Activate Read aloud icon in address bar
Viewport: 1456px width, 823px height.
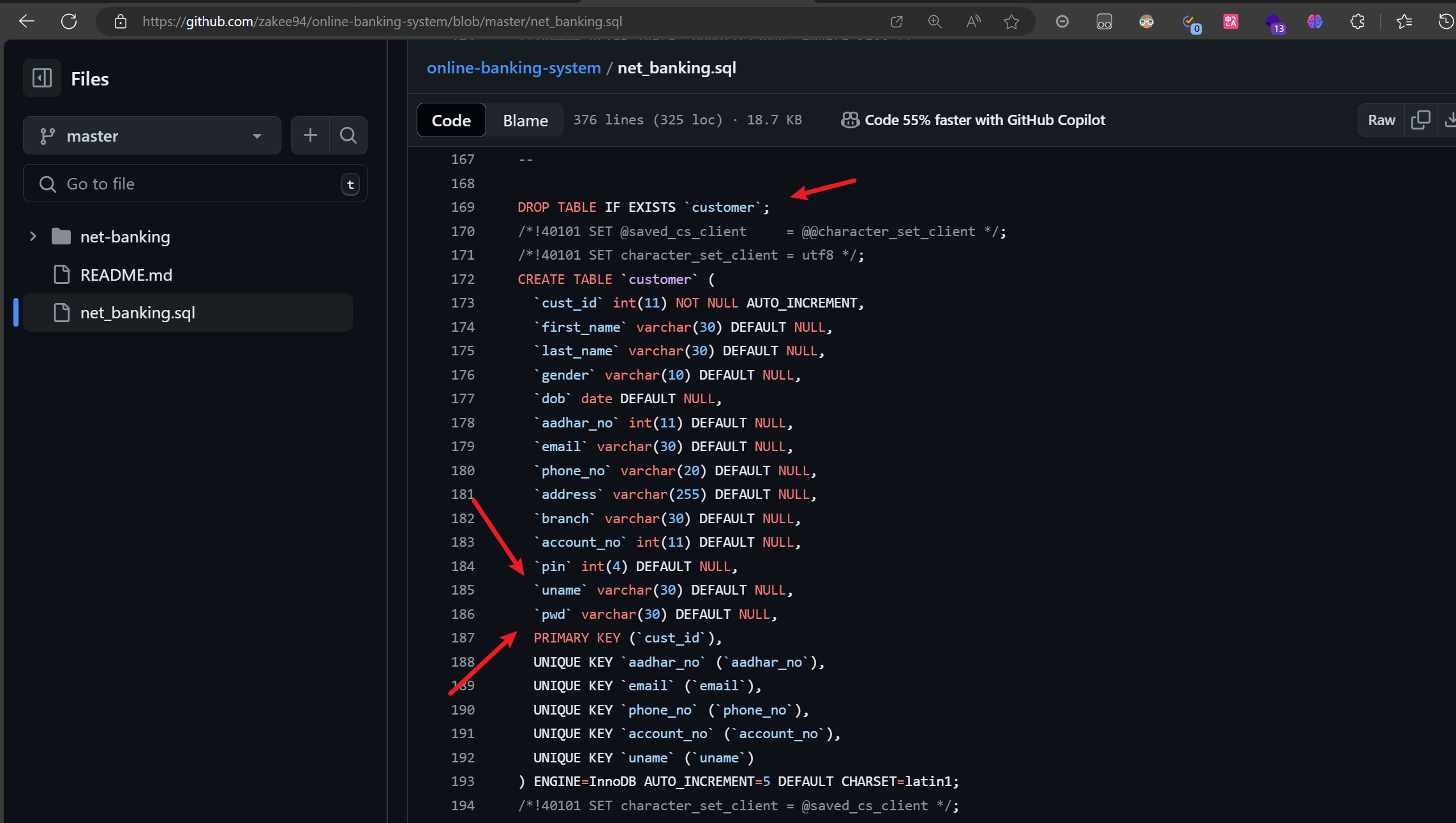973,22
